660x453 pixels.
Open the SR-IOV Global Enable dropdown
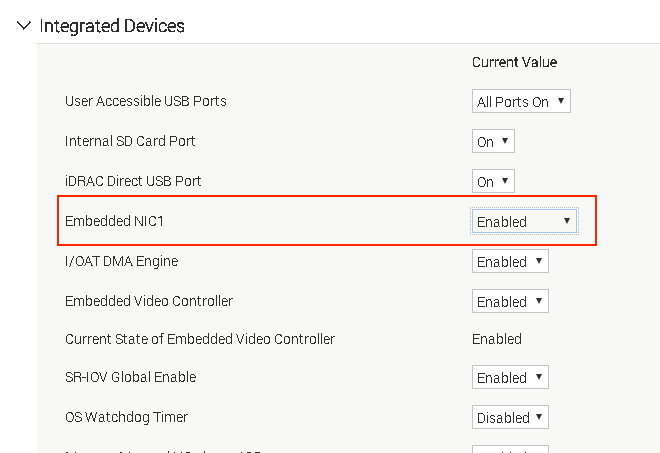point(510,378)
